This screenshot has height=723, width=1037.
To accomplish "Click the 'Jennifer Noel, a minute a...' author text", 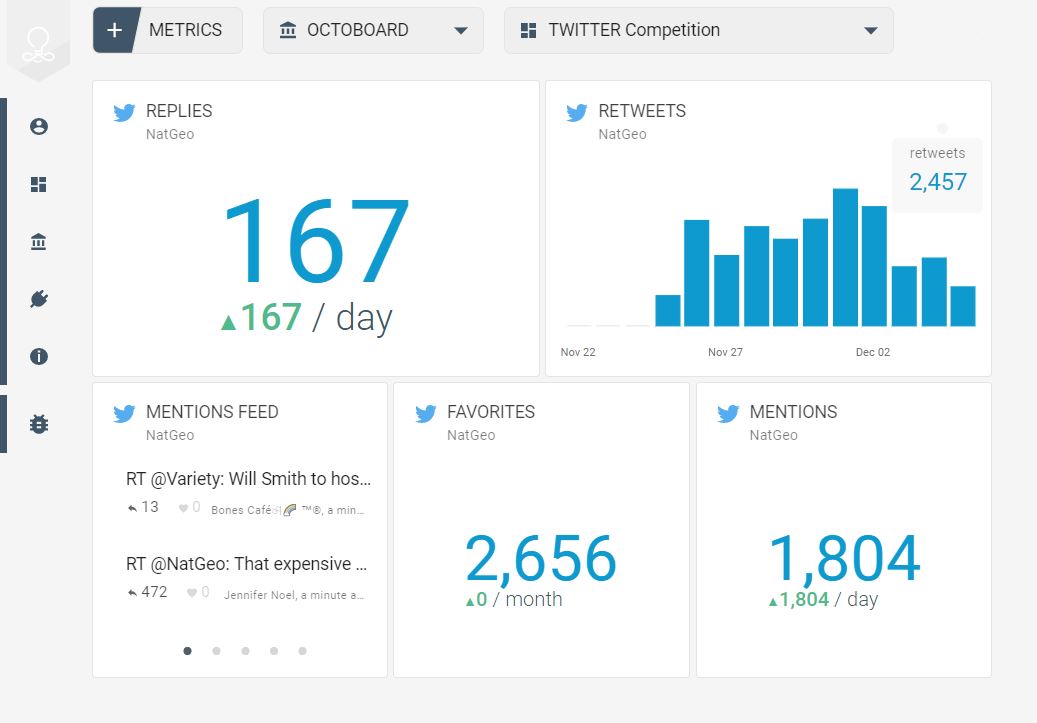I will pos(294,595).
